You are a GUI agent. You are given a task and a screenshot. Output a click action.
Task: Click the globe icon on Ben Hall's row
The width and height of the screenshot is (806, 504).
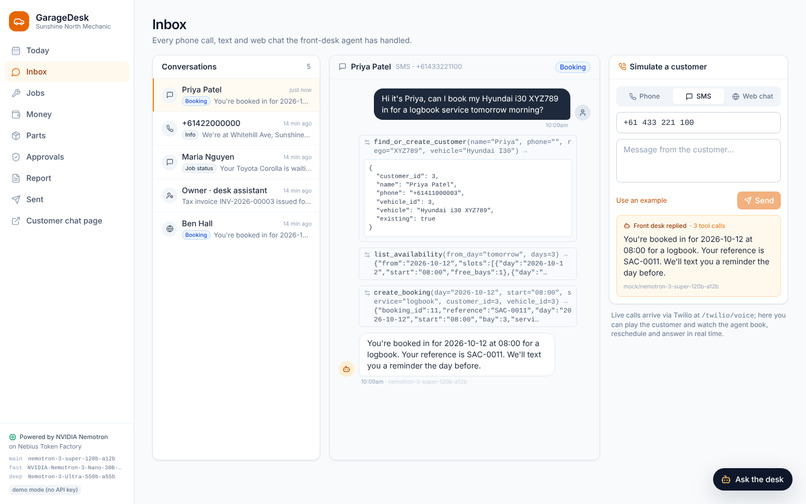(169, 229)
